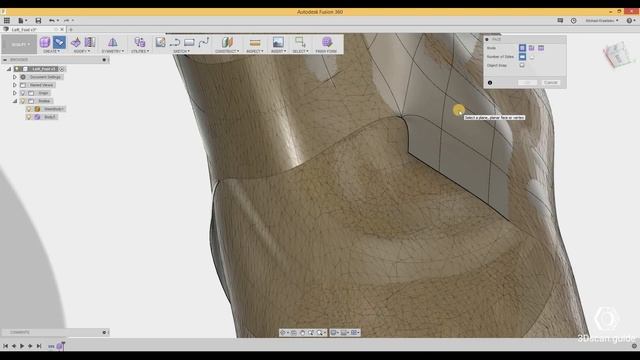Toggle visibility bulb of the root component

click(x=17, y=69)
